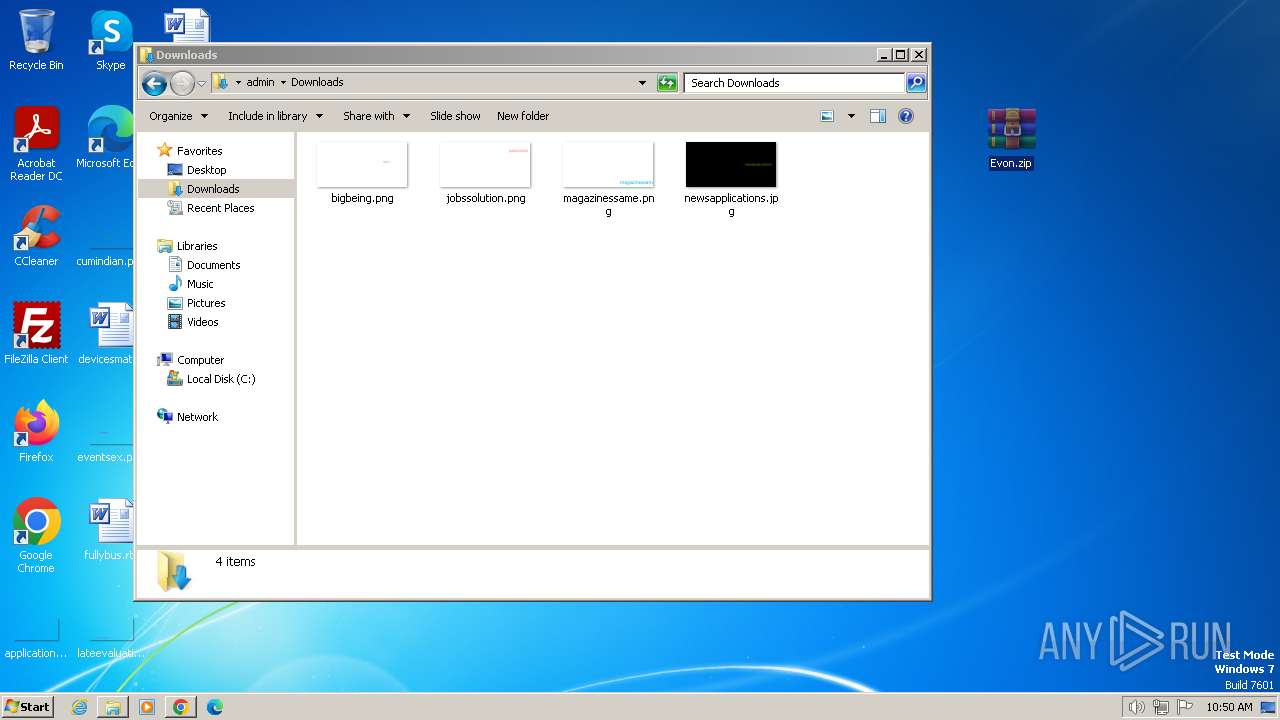Click the Start button
The height and width of the screenshot is (720, 1280).
point(28,707)
